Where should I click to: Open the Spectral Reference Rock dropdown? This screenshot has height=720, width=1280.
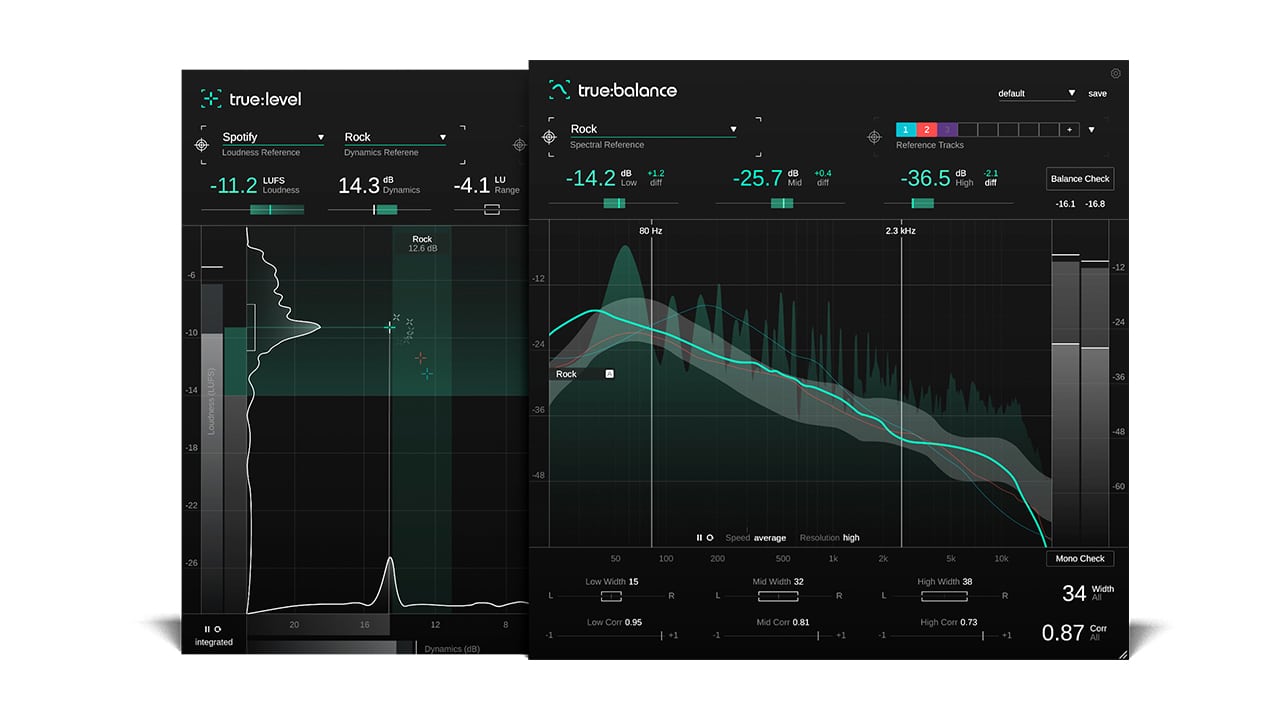pos(653,129)
